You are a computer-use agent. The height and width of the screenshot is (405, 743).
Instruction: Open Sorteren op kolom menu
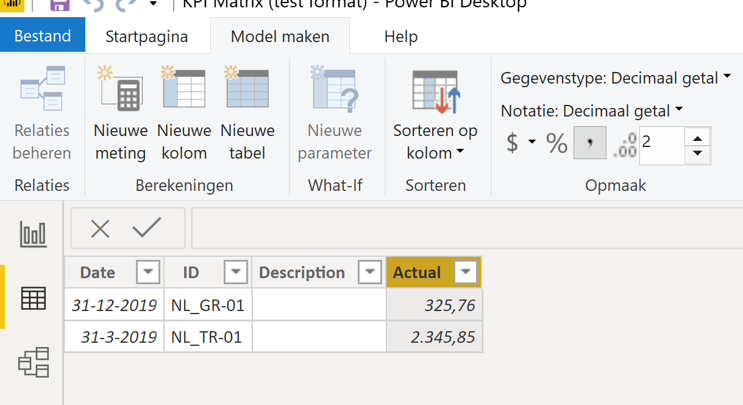tap(435, 114)
